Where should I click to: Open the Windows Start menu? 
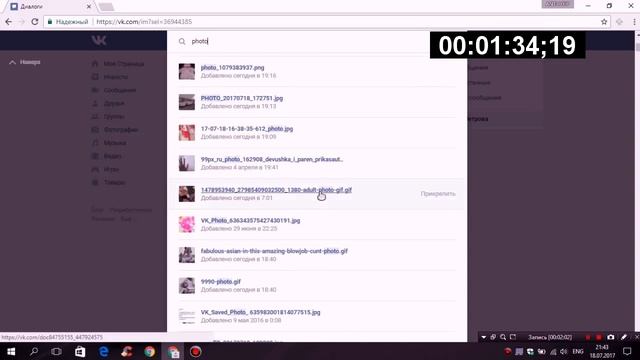point(11,351)
